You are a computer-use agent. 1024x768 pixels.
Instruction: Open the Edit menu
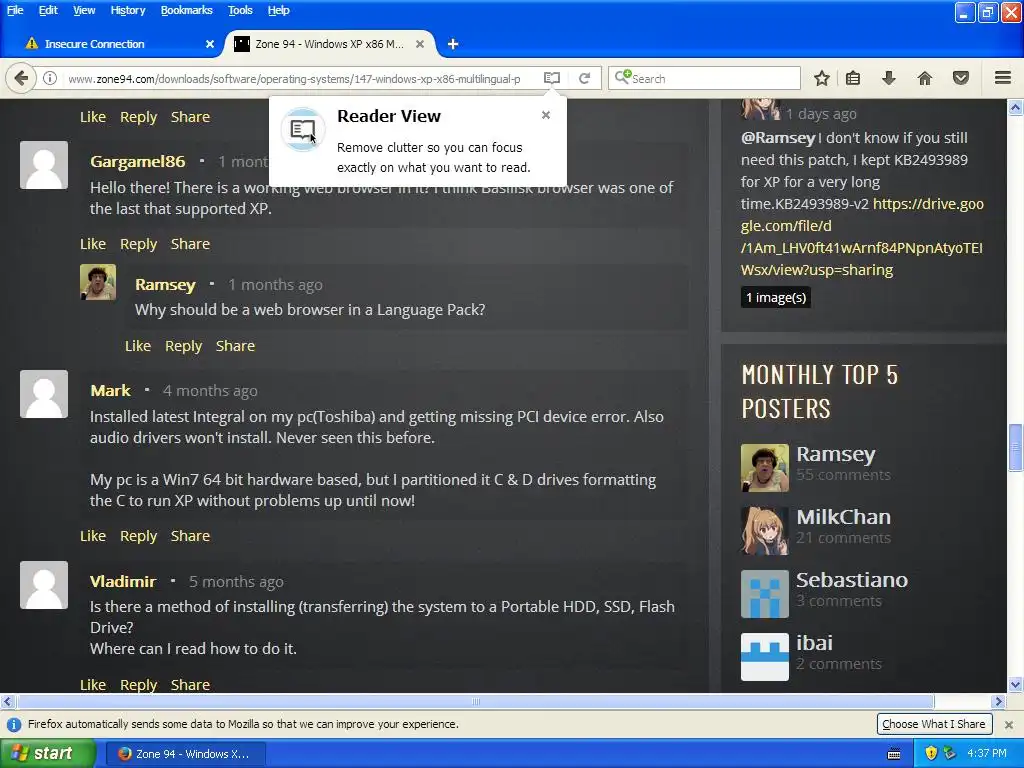[x=48, y=10]
